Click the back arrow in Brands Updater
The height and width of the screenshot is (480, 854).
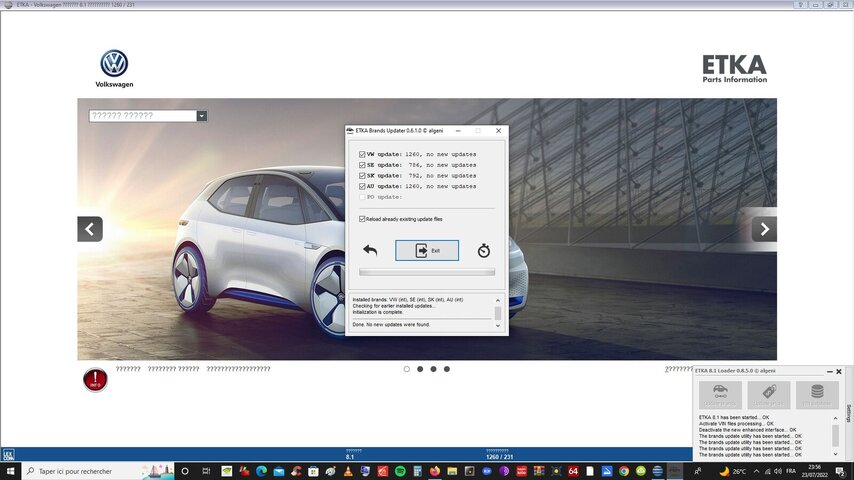click(x=370, y=250)
